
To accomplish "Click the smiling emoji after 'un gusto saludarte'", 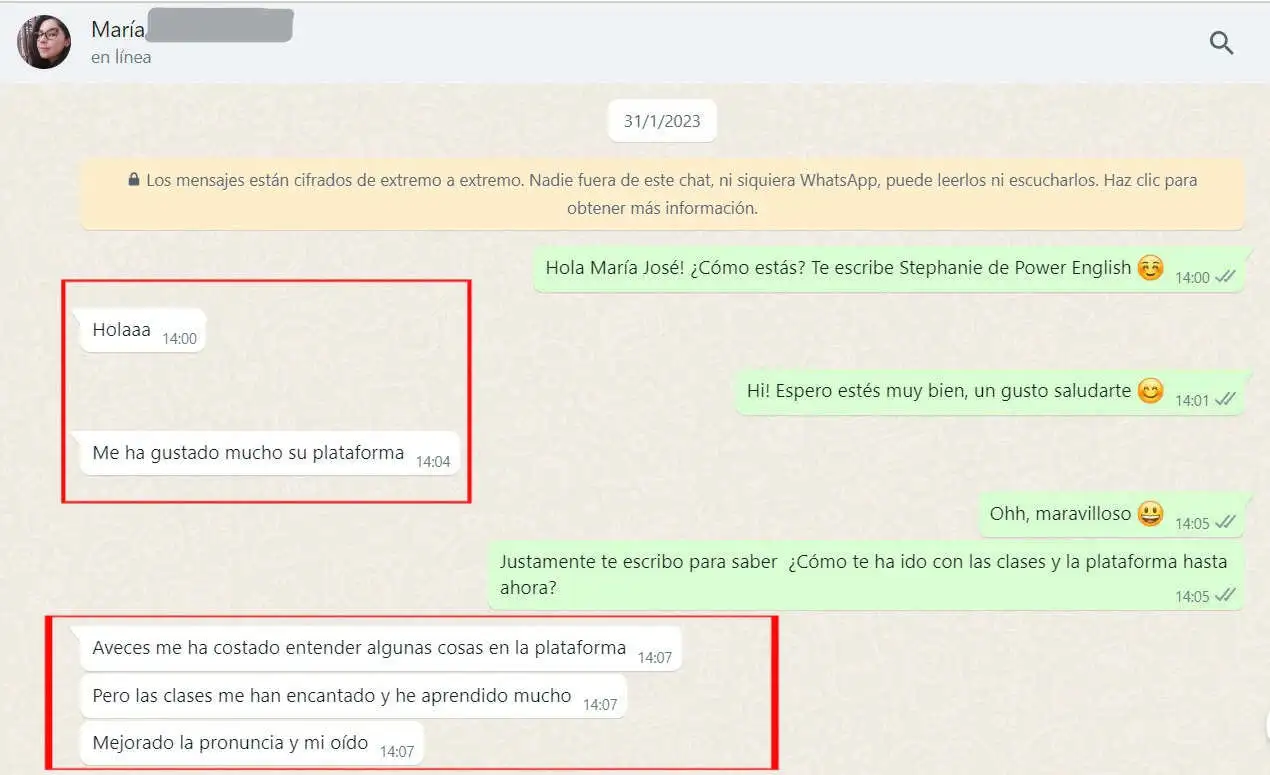I will click(1151, 391).
